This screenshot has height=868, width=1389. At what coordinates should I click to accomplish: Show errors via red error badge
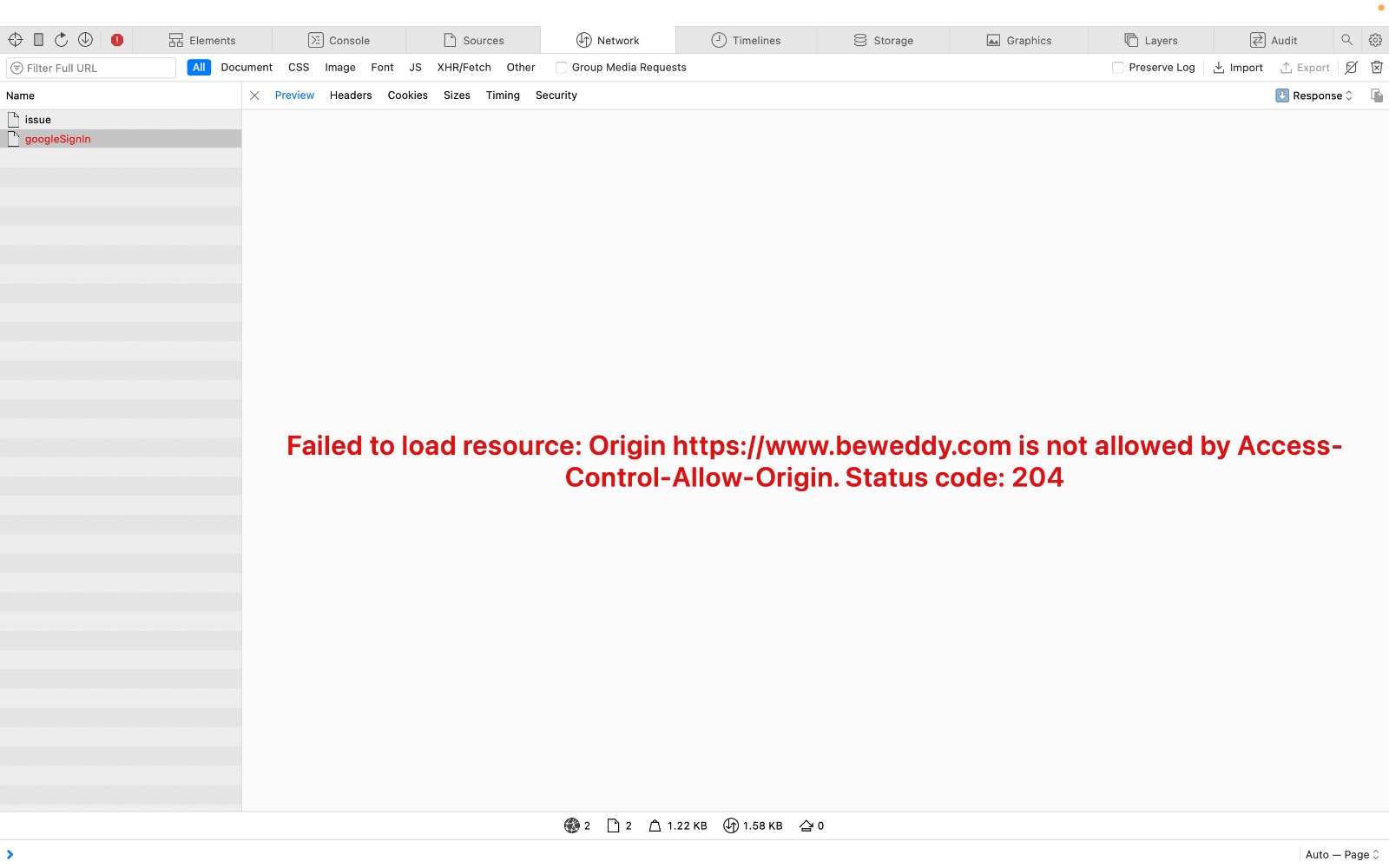(x=117, y=40)
